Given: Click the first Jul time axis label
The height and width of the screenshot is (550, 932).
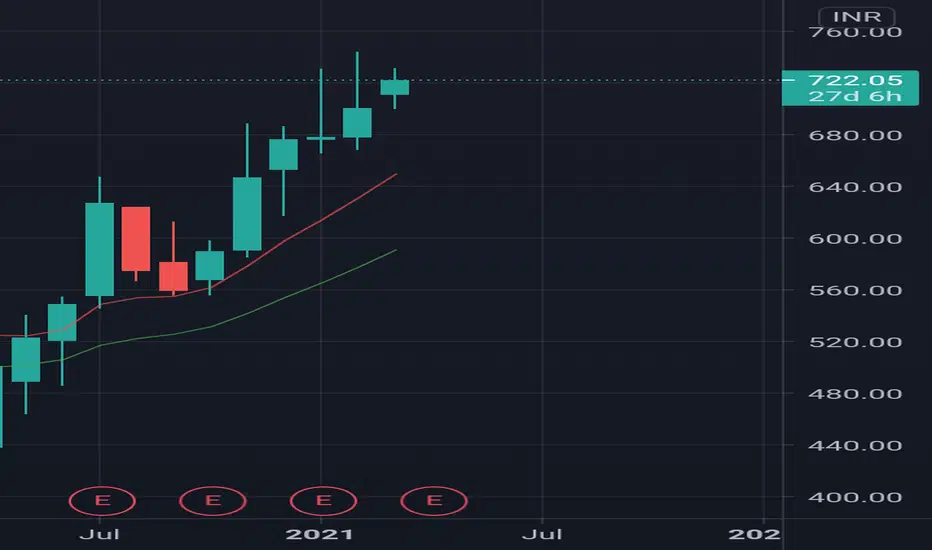Looking at the screenshot, I should pyautogui.click(x=99, y=534).
